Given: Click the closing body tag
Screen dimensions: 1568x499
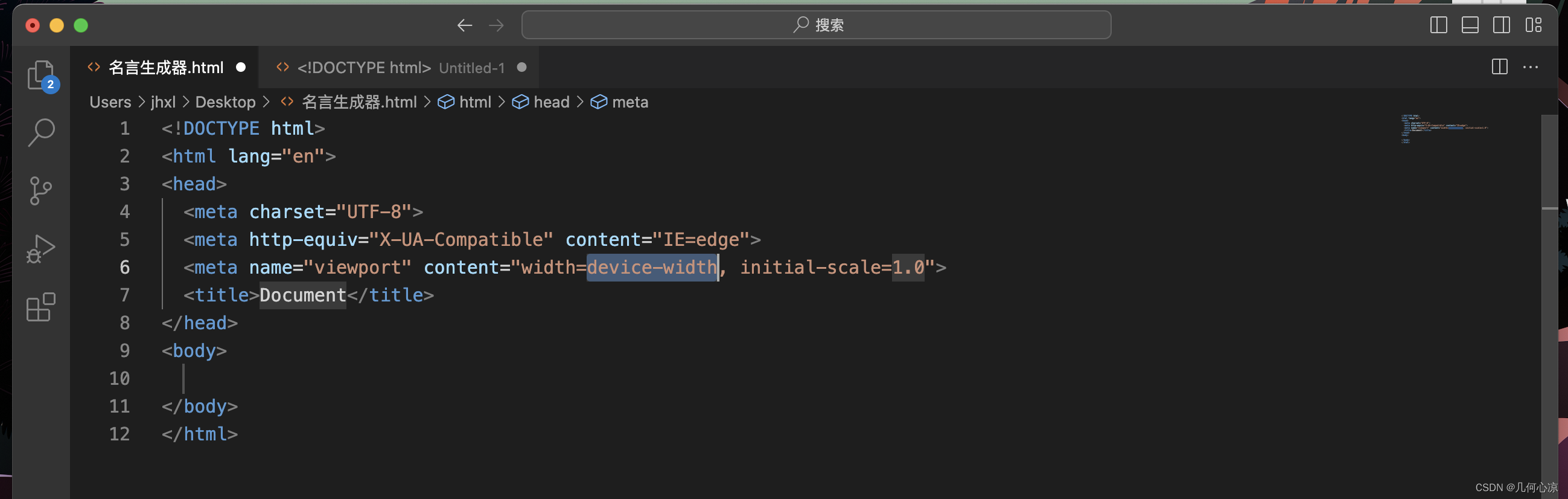Looking at the screenshot, I should tap(200, 407).
